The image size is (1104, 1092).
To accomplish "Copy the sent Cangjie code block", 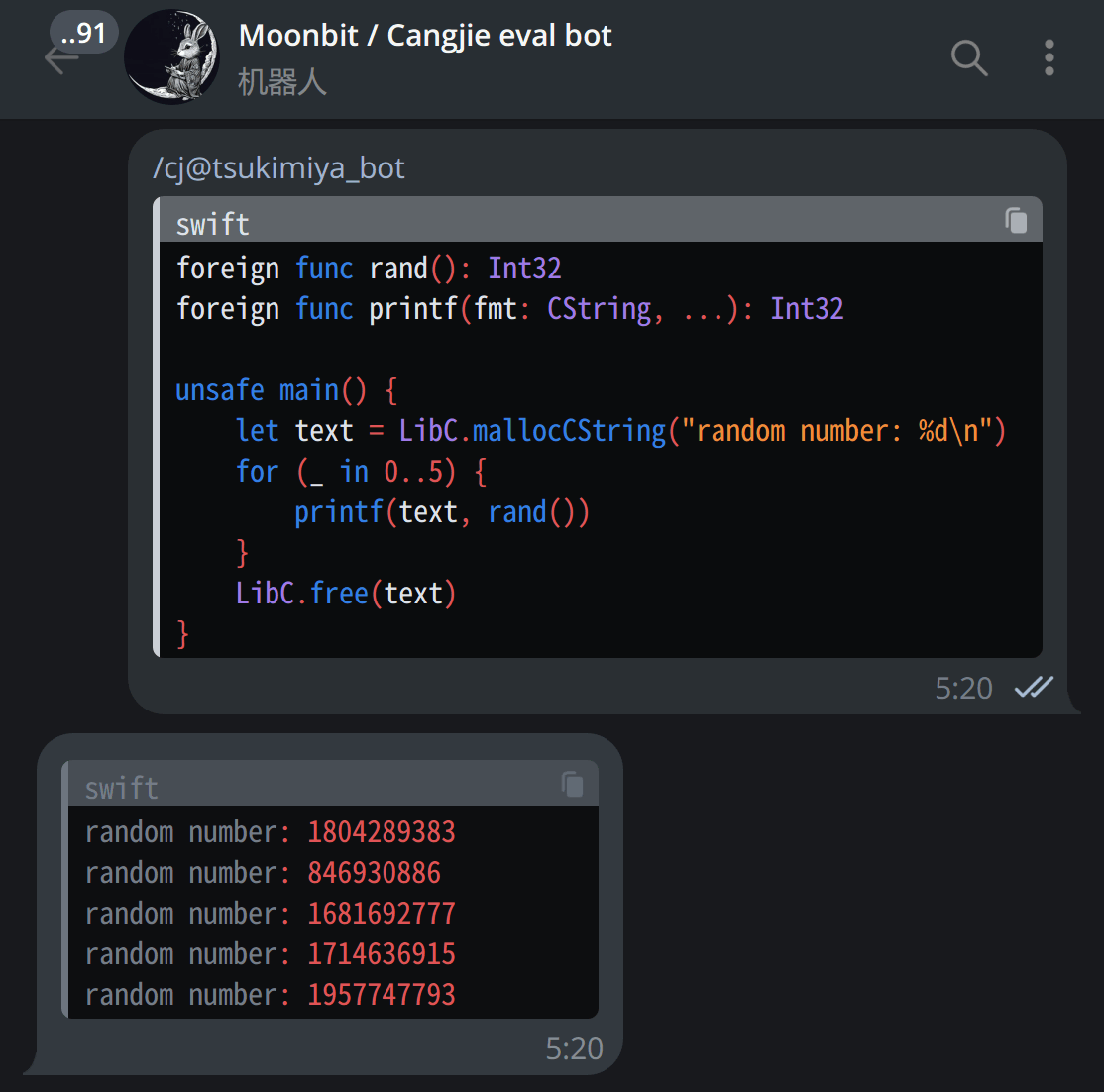I will click(1016, 220).
